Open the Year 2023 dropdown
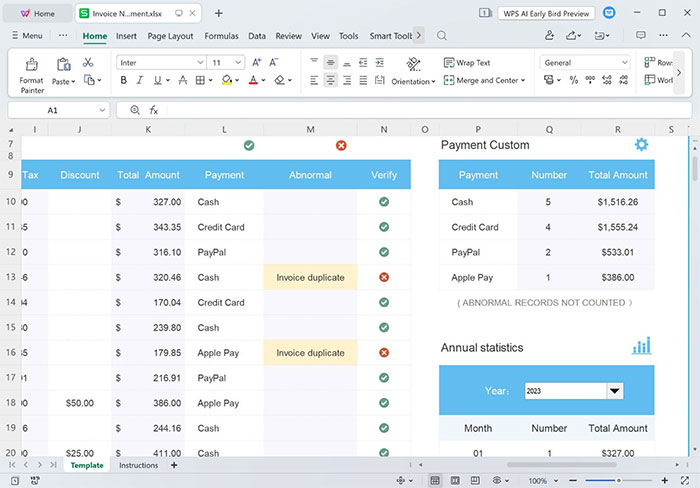The width and height of the screenshot is (700, 488). [615, 391]
